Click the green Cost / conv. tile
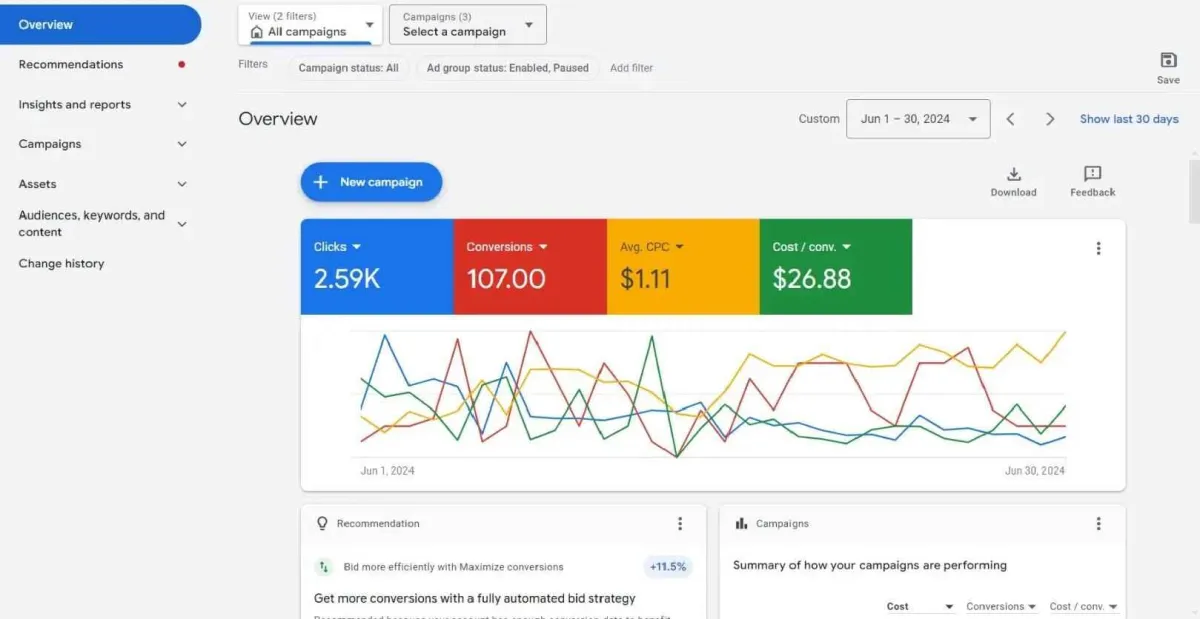This screenshot has width=1200, height=619. (835, 267)
